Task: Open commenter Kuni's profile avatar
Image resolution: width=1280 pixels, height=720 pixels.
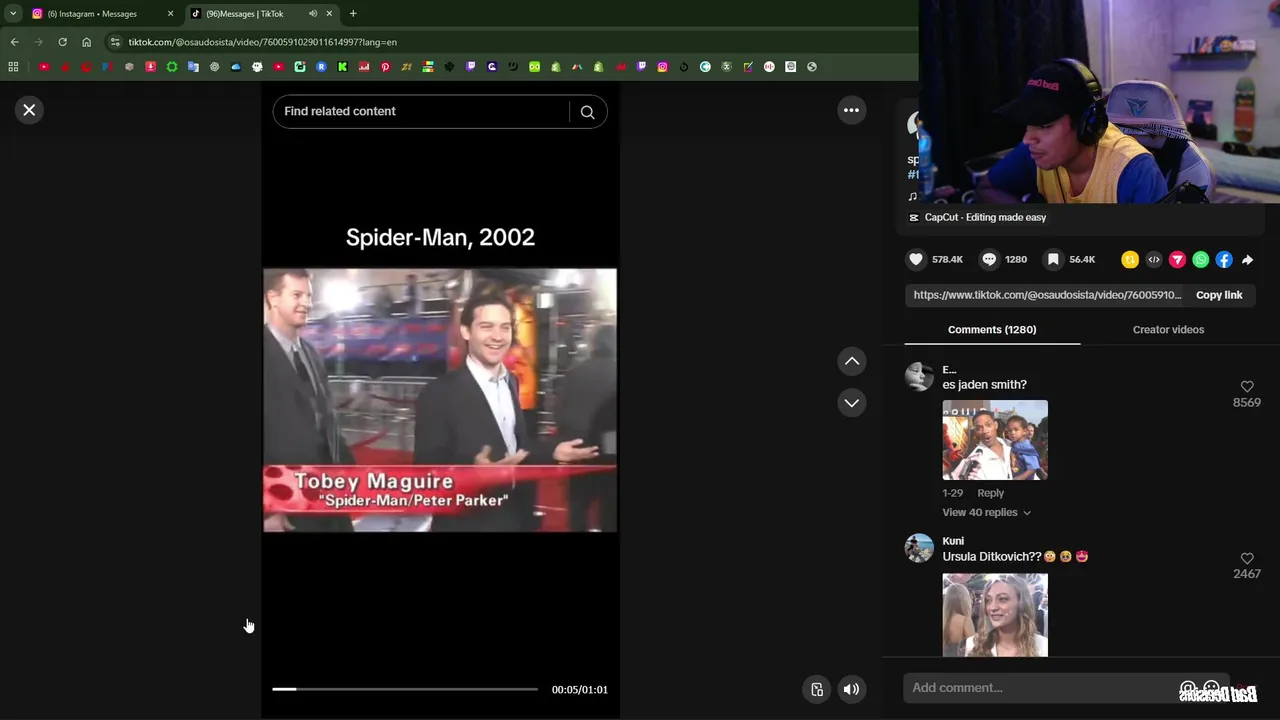Action: (919, 548)
